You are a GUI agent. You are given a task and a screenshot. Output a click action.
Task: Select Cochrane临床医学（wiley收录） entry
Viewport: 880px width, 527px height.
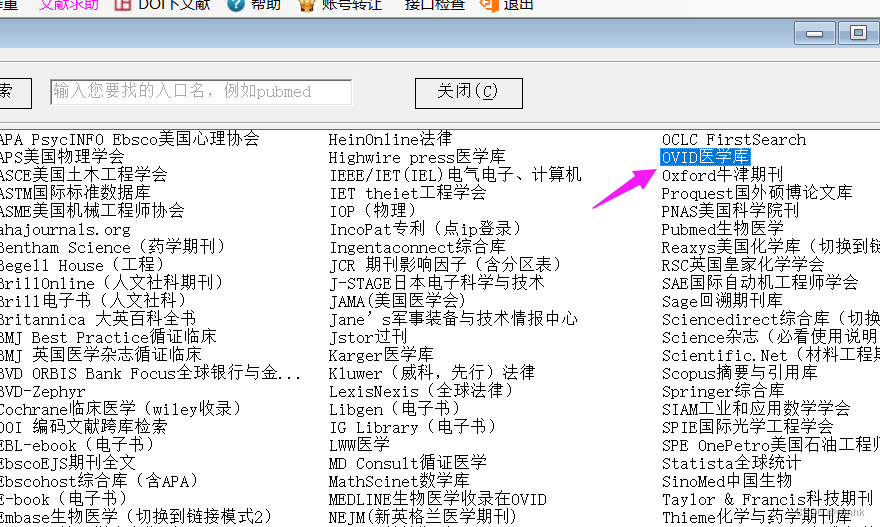point(121,409)
